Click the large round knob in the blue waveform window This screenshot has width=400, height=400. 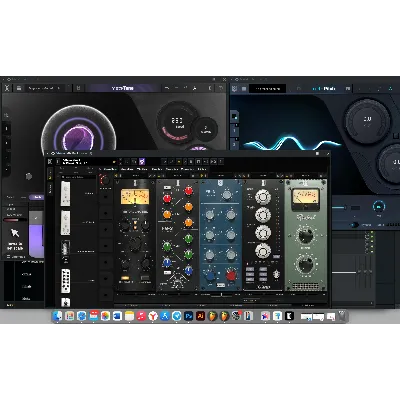pos(367,121)
